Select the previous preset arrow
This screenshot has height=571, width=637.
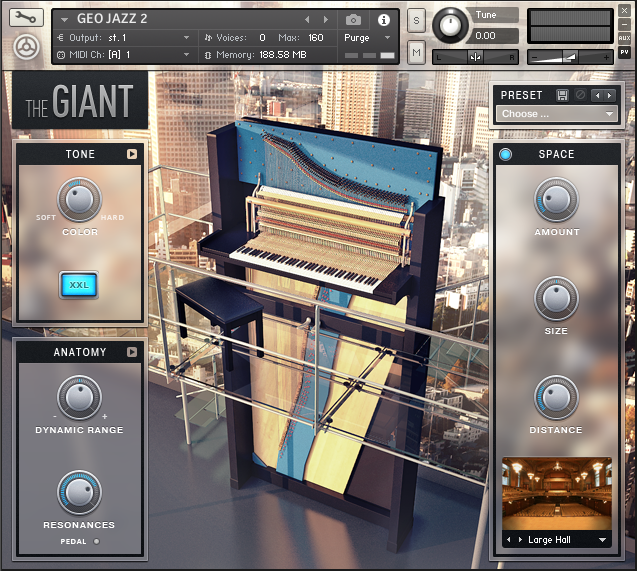tap(597, 95)
